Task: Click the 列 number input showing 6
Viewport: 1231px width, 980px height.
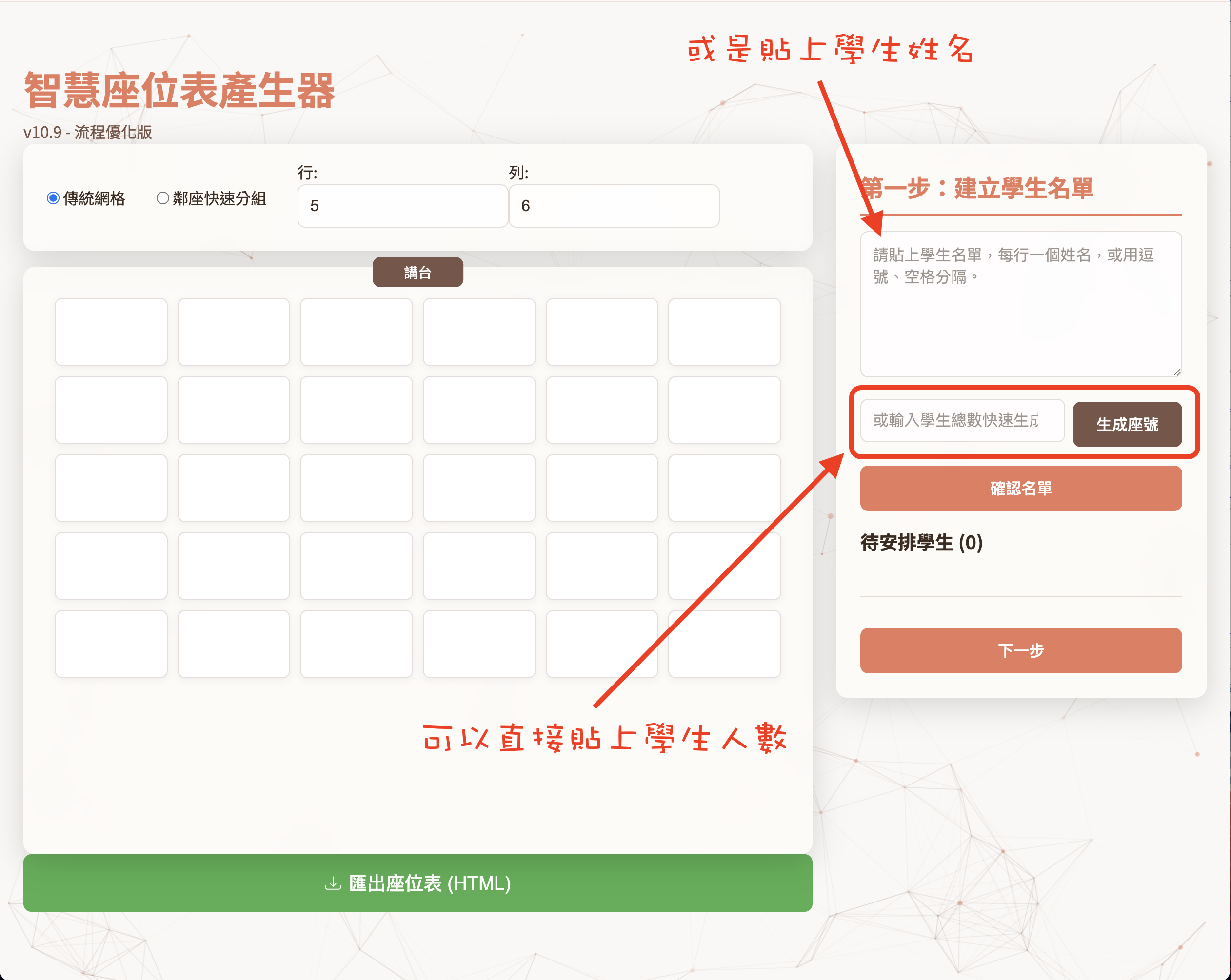Action: [613, 205]
